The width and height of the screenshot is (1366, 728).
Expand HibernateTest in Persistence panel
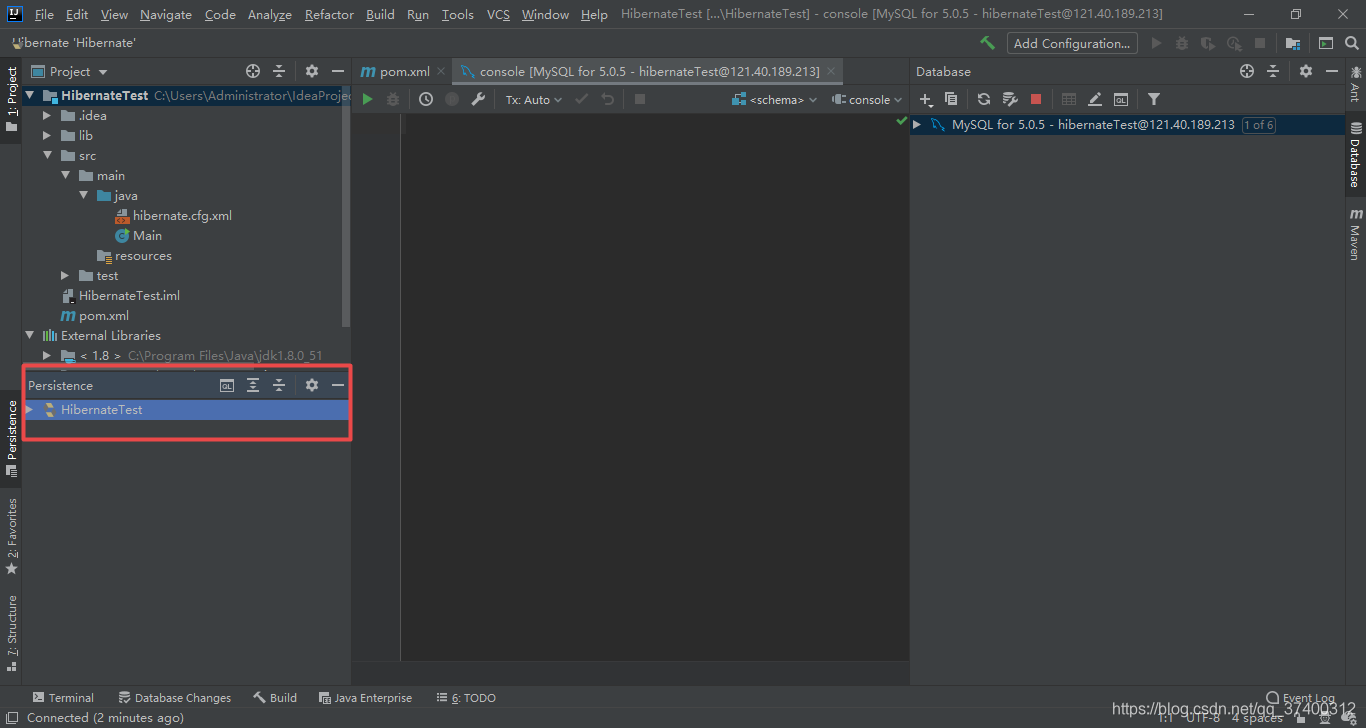[29, 410]
